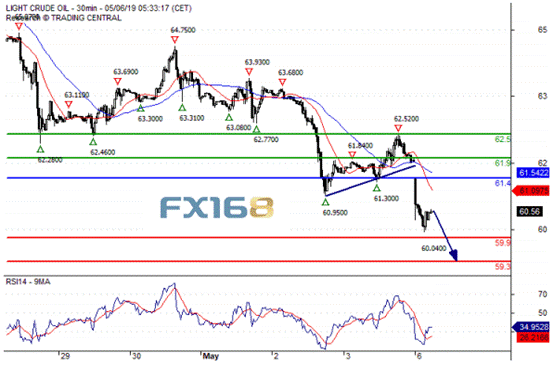Click the green trough marker above 62.4600
Image resolution: width=554 pixels, height=366 pixels.
[93, 142]
